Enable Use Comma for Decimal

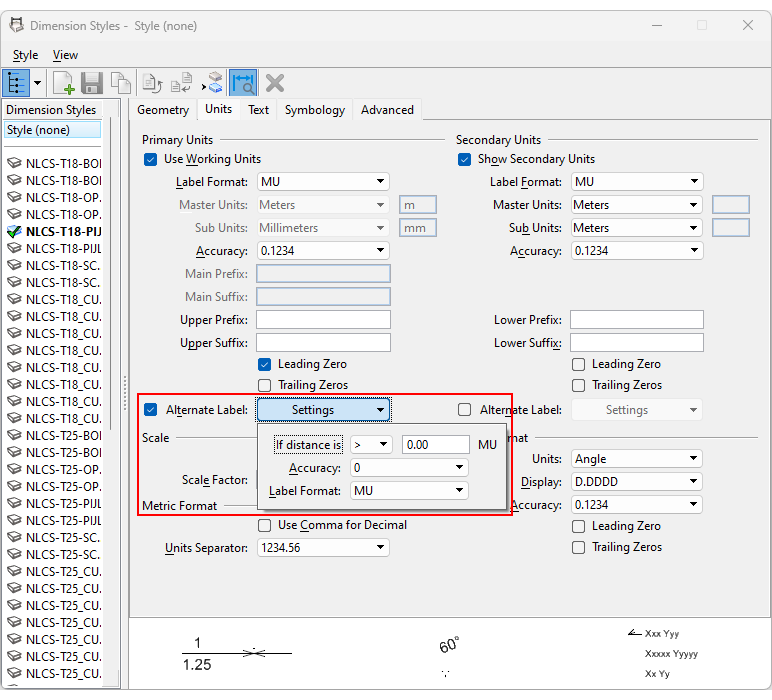tap(265, 525)
